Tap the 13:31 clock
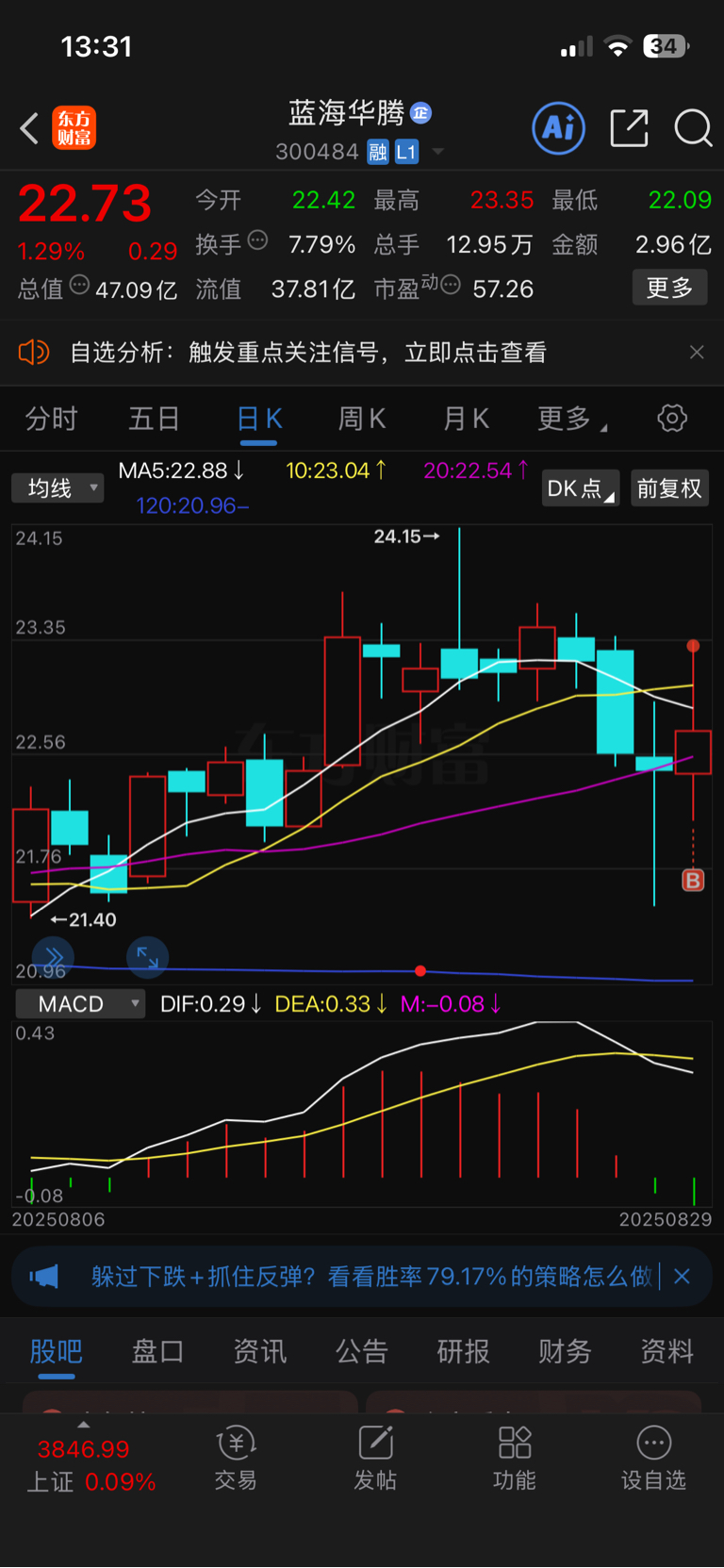Image resolution: width=724 pixels, height=1568 pixels. [96, 46]
